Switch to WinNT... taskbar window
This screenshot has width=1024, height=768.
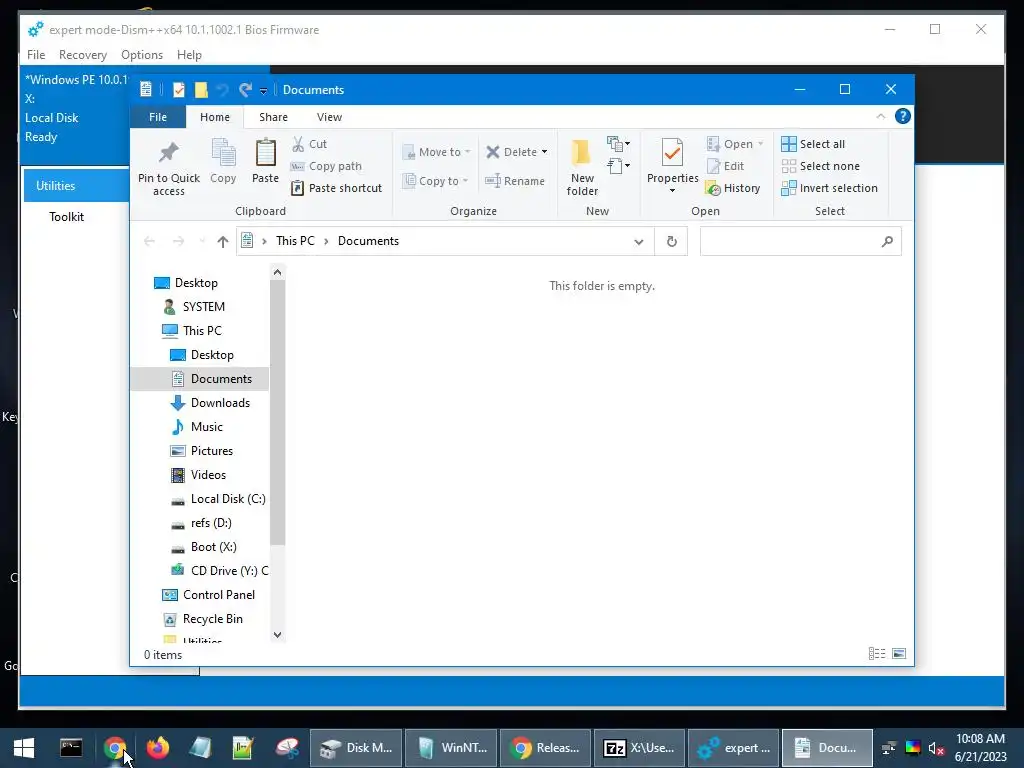coord(451,748)
